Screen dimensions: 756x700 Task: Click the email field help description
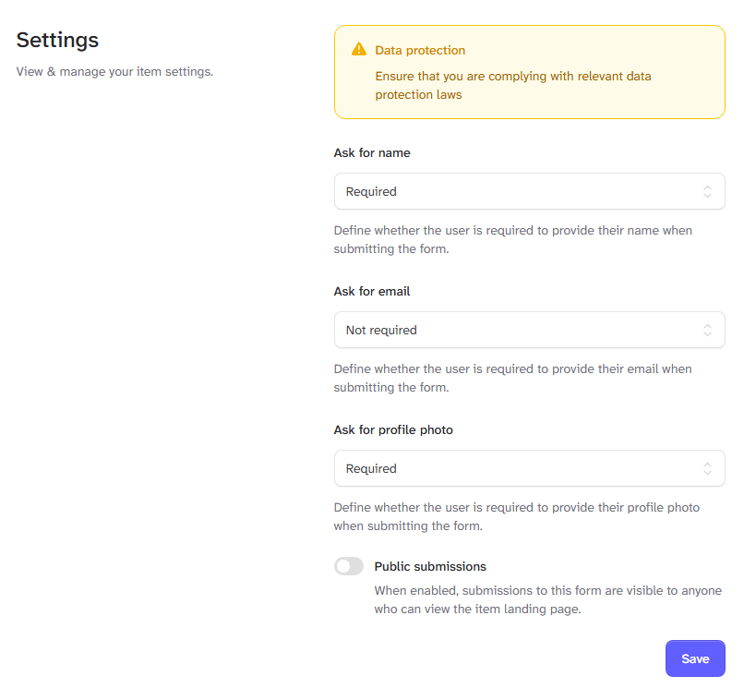(x=513, y=378)
